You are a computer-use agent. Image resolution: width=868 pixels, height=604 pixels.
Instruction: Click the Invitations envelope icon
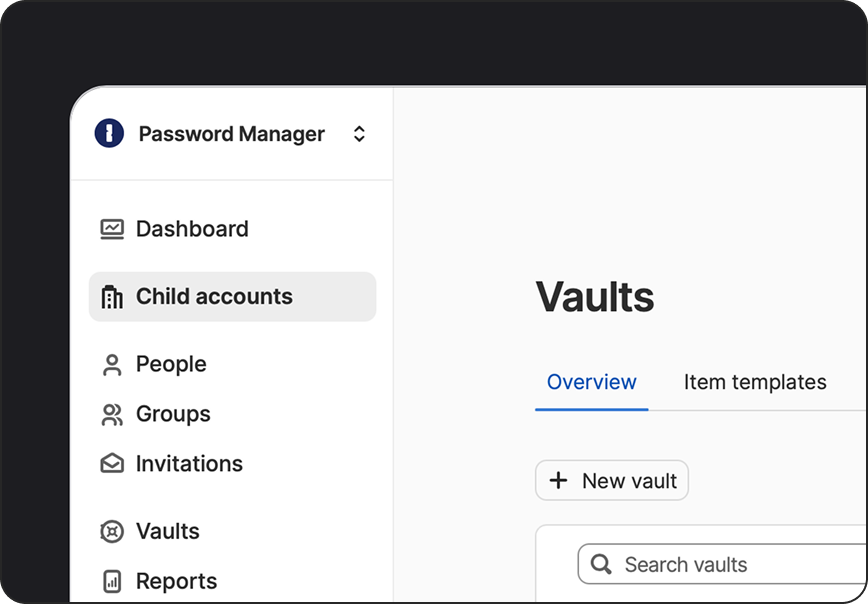pyautogui.click(x=112, y=463)
